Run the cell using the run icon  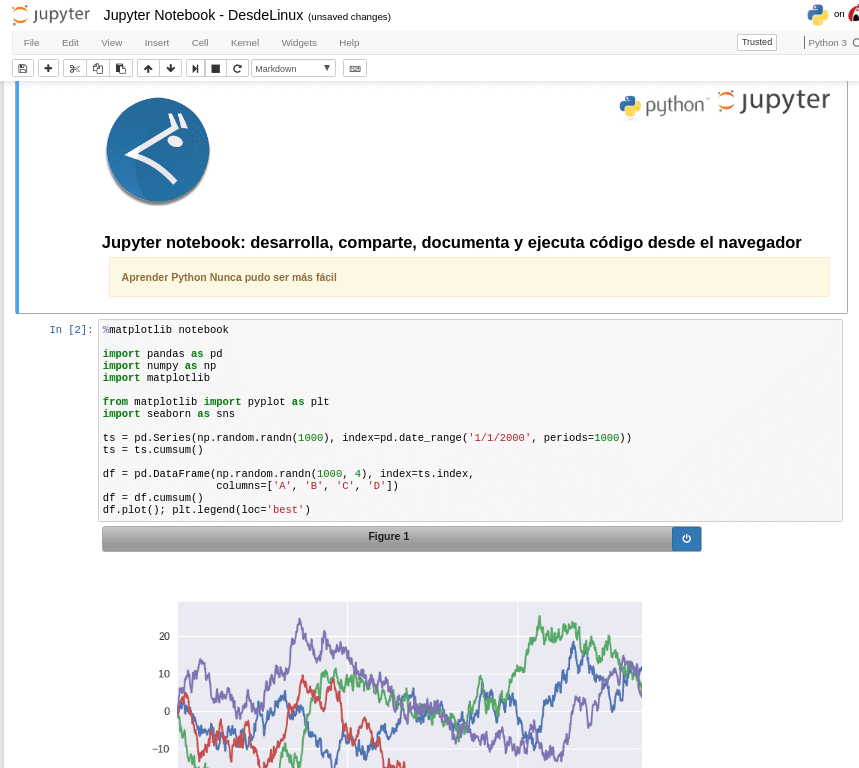point(194,68)
